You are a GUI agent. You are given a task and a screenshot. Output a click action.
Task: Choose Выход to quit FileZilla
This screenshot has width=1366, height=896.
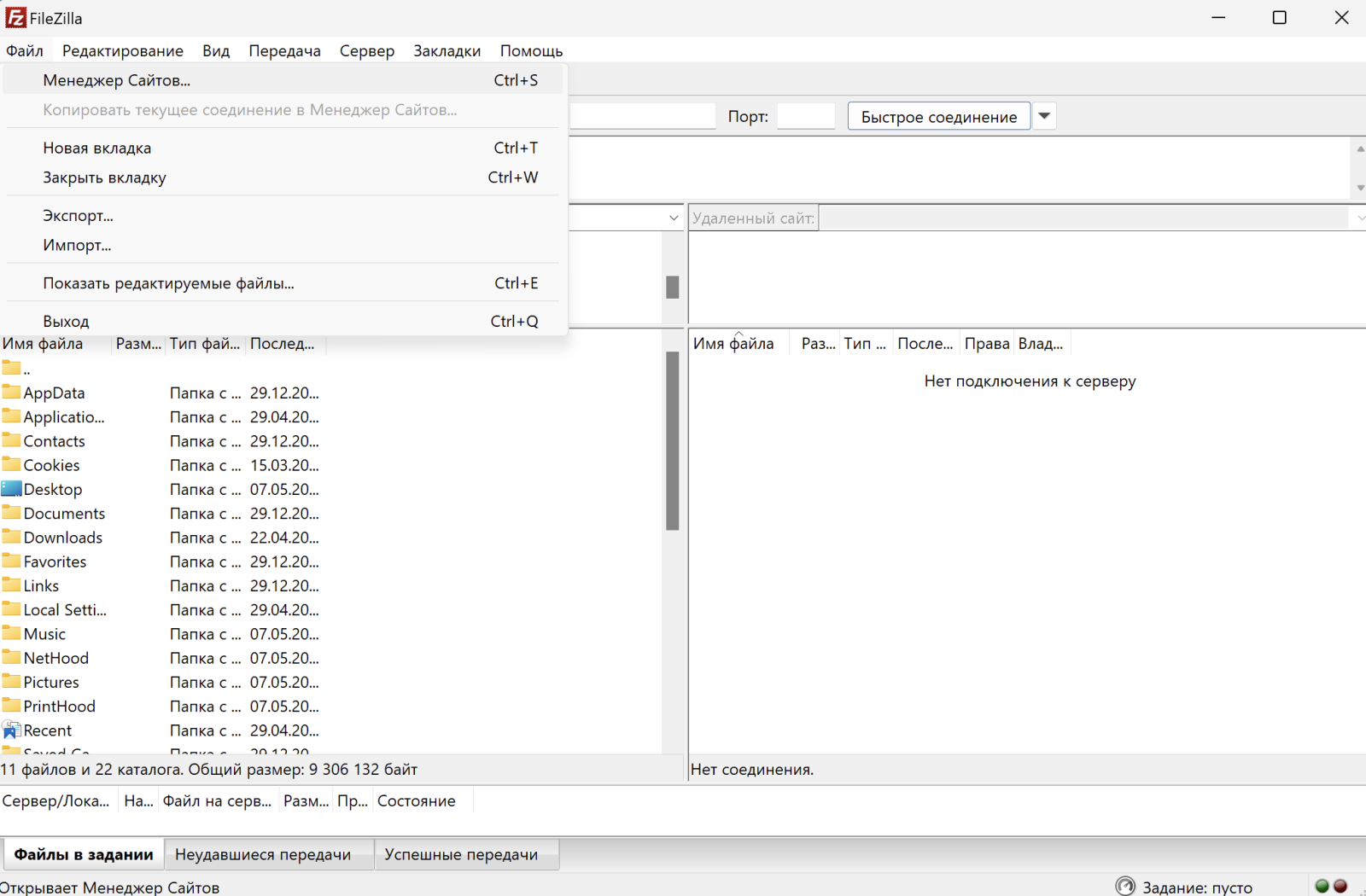pos(285,322)
